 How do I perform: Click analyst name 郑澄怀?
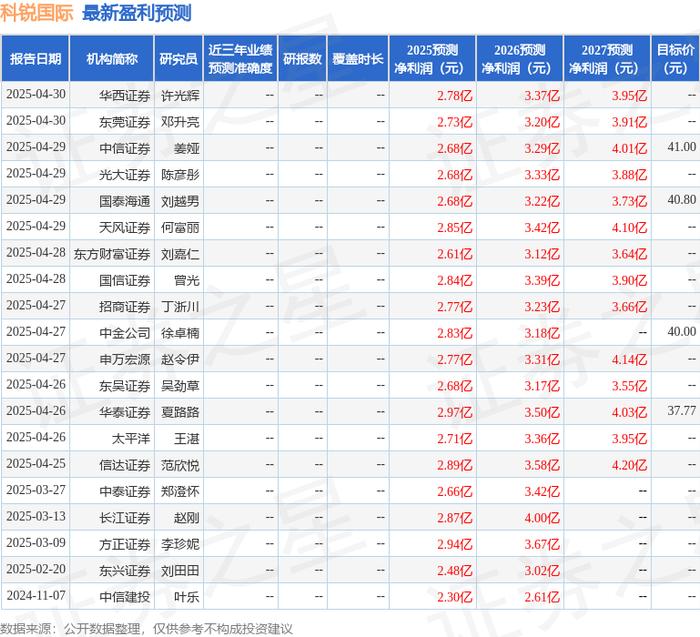tap(180, 491)
